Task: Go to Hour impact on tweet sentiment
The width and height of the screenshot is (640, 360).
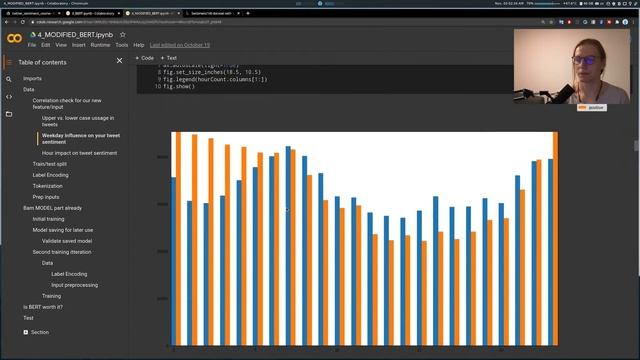Action: point(79,153)
